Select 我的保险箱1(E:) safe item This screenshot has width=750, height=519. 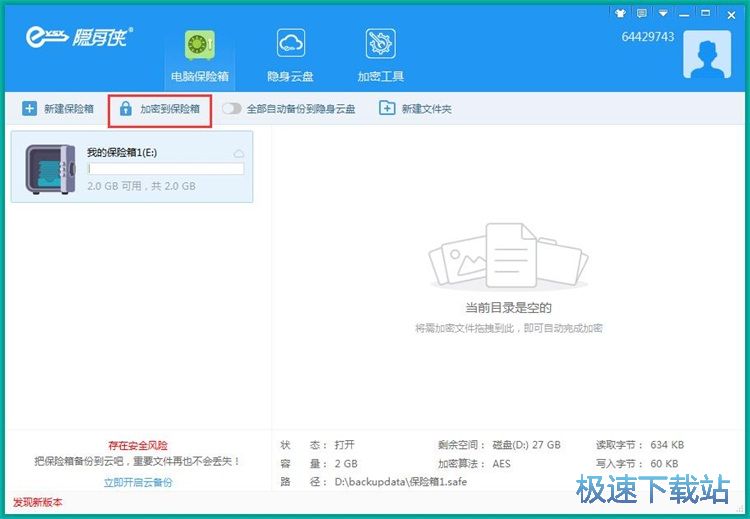click(x=132, y=166)
